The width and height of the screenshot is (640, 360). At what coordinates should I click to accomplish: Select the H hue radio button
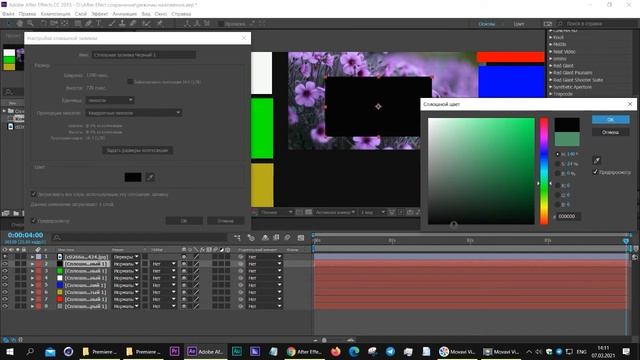tap(558, 154)
